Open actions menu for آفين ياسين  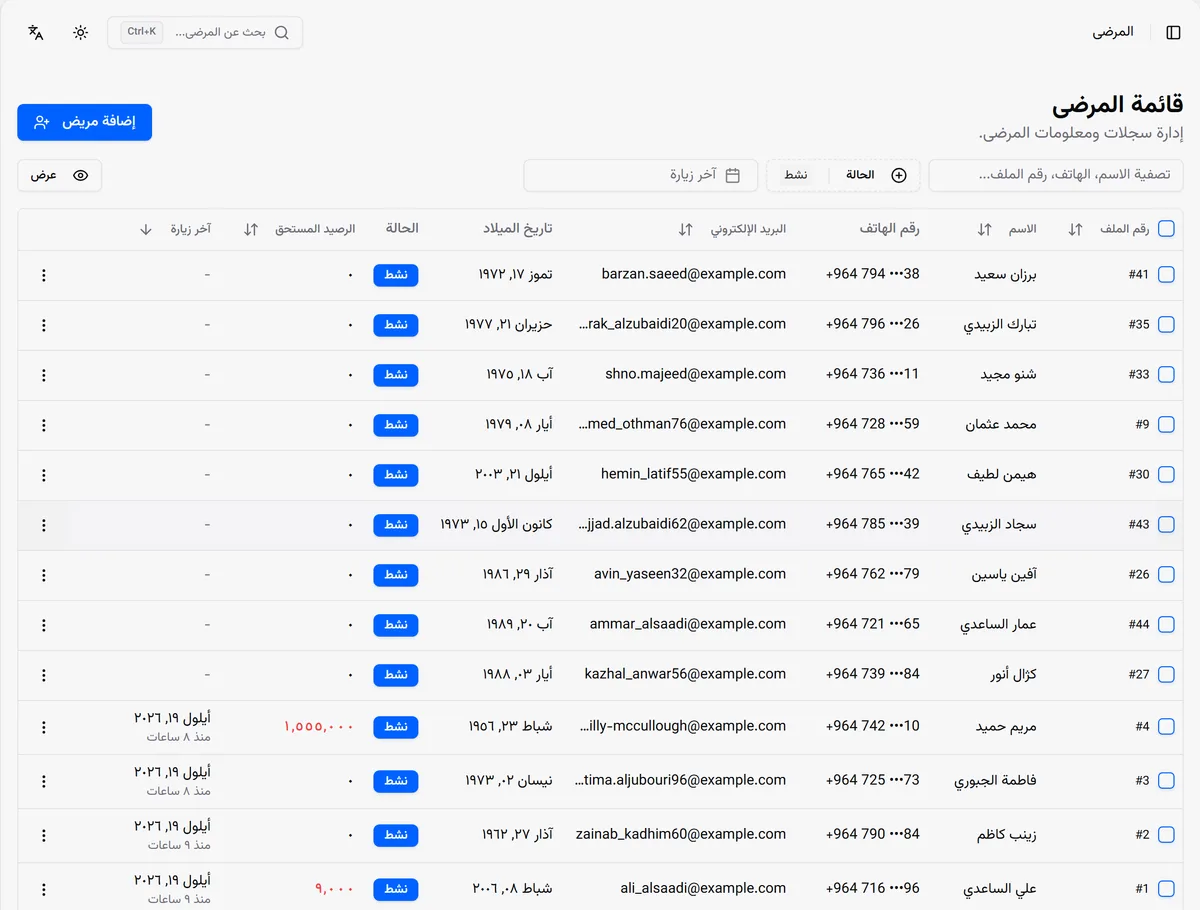(43, 575)
